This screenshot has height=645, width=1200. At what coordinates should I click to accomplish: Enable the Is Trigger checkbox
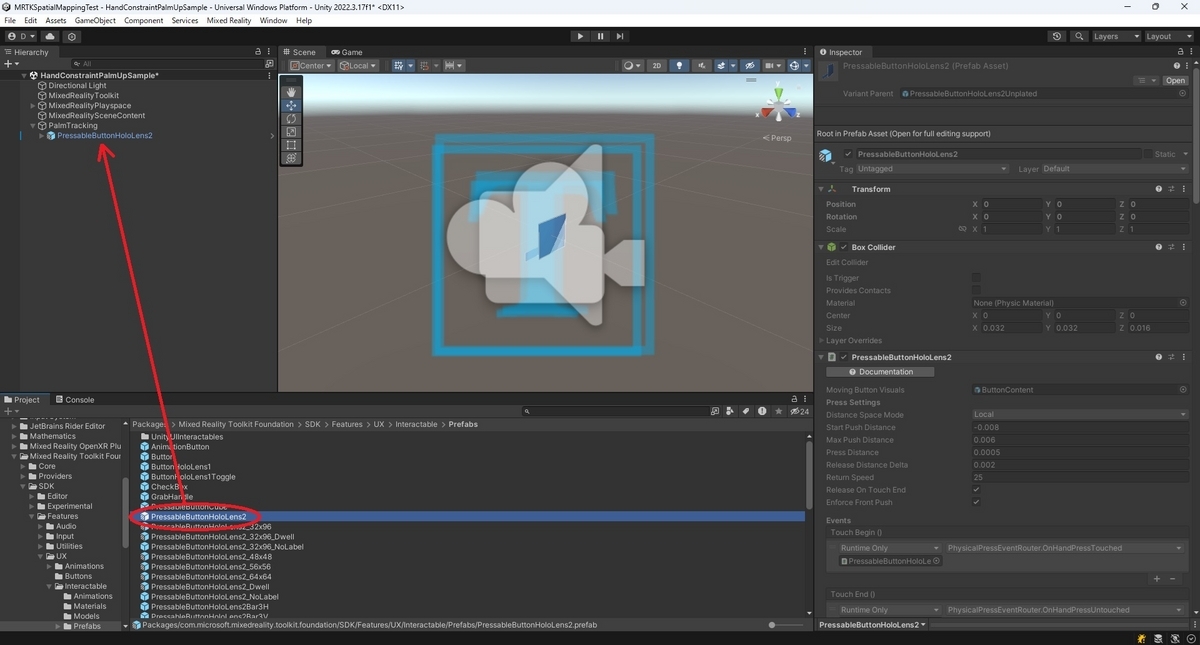click(976, 278)
